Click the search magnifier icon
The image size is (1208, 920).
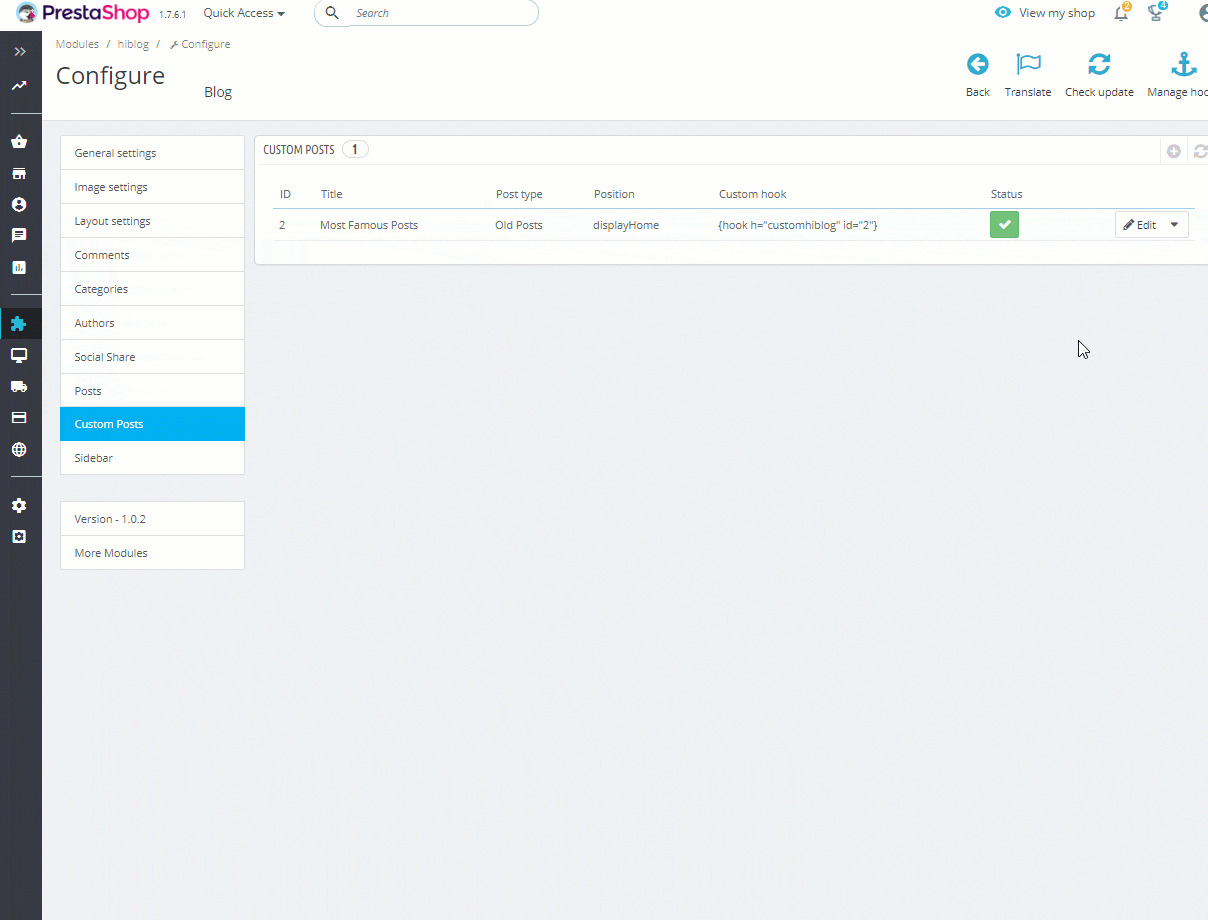[x=333, y=13]
